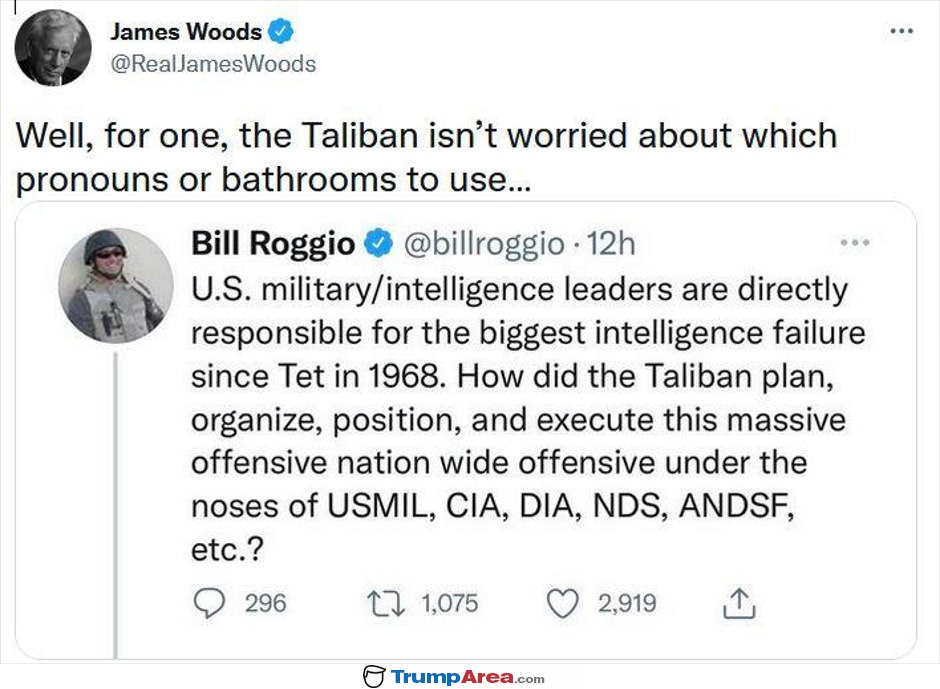Click share upload icon on quoted tweet
This screenshot has height=689, width=940.
[x=739, y=603]
